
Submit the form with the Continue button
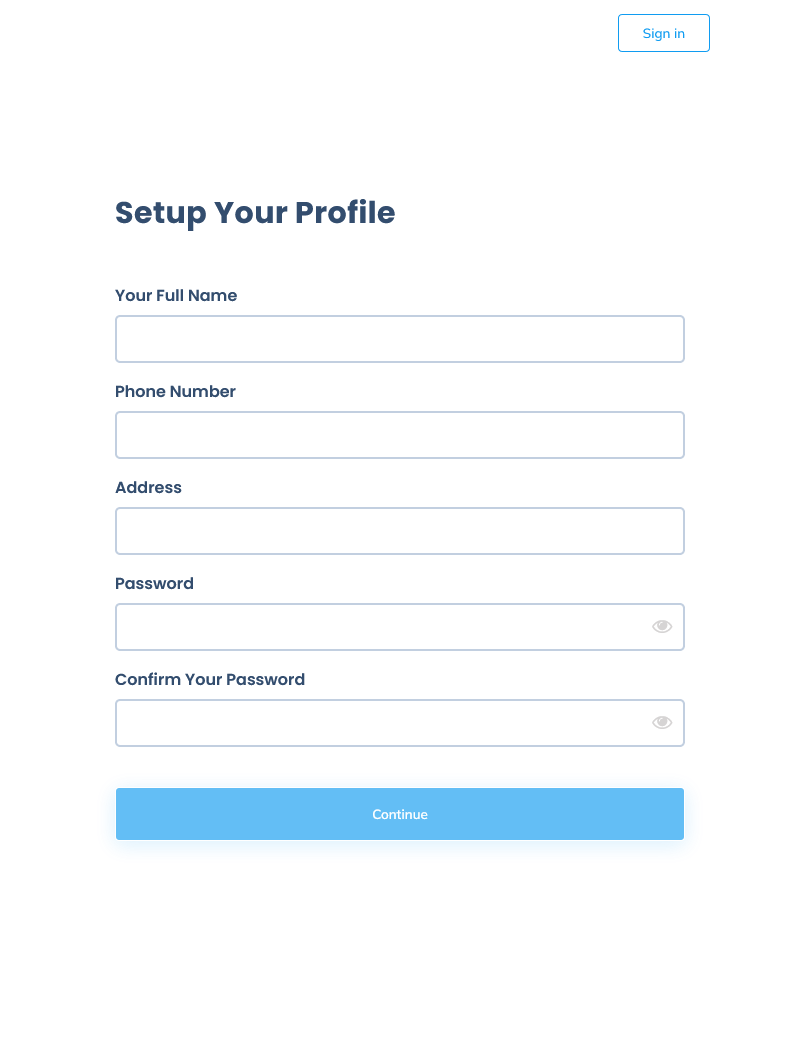pos(400,814)
